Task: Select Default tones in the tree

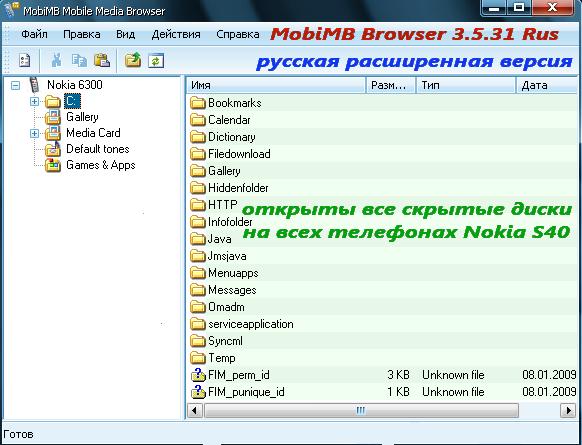Action: click(98, 149)
